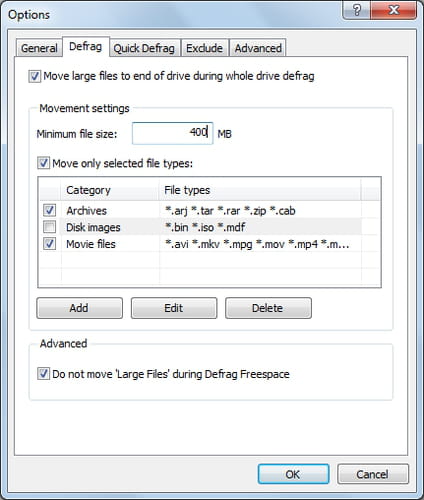The width and height of the screenshot is (424, 500).
Task: Switch to the General tab
Action: tap(39, 48)
